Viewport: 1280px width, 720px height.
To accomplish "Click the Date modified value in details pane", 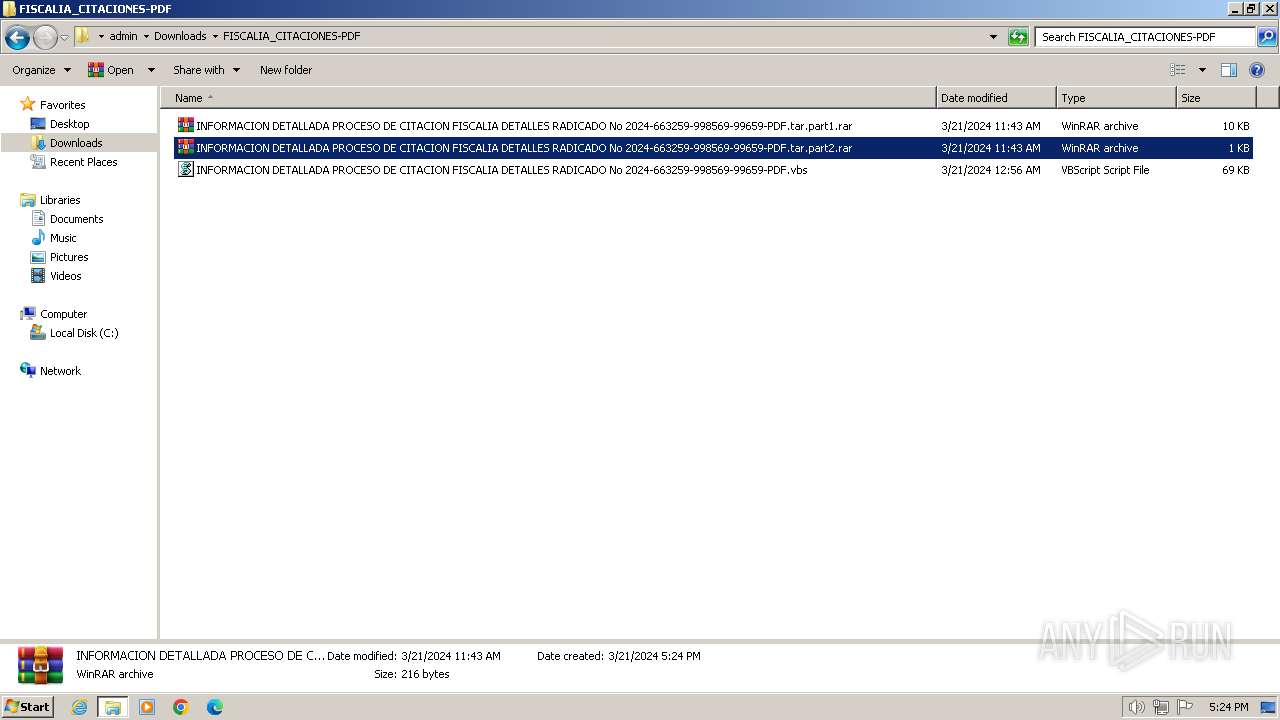I will [x=451, y=656].
